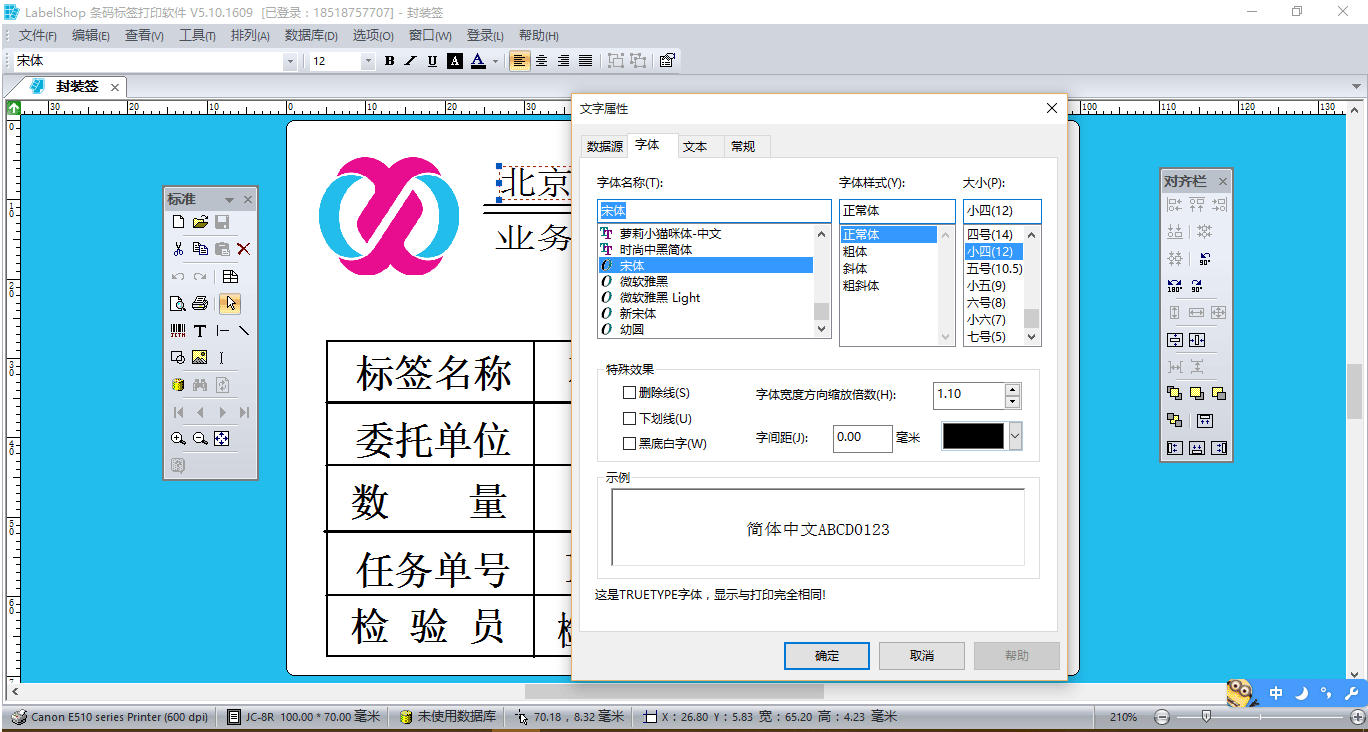The width and height of the screenshot is (1368, 732).
Task: Click the 字间距(J) input field
Action: coord(862,438)
